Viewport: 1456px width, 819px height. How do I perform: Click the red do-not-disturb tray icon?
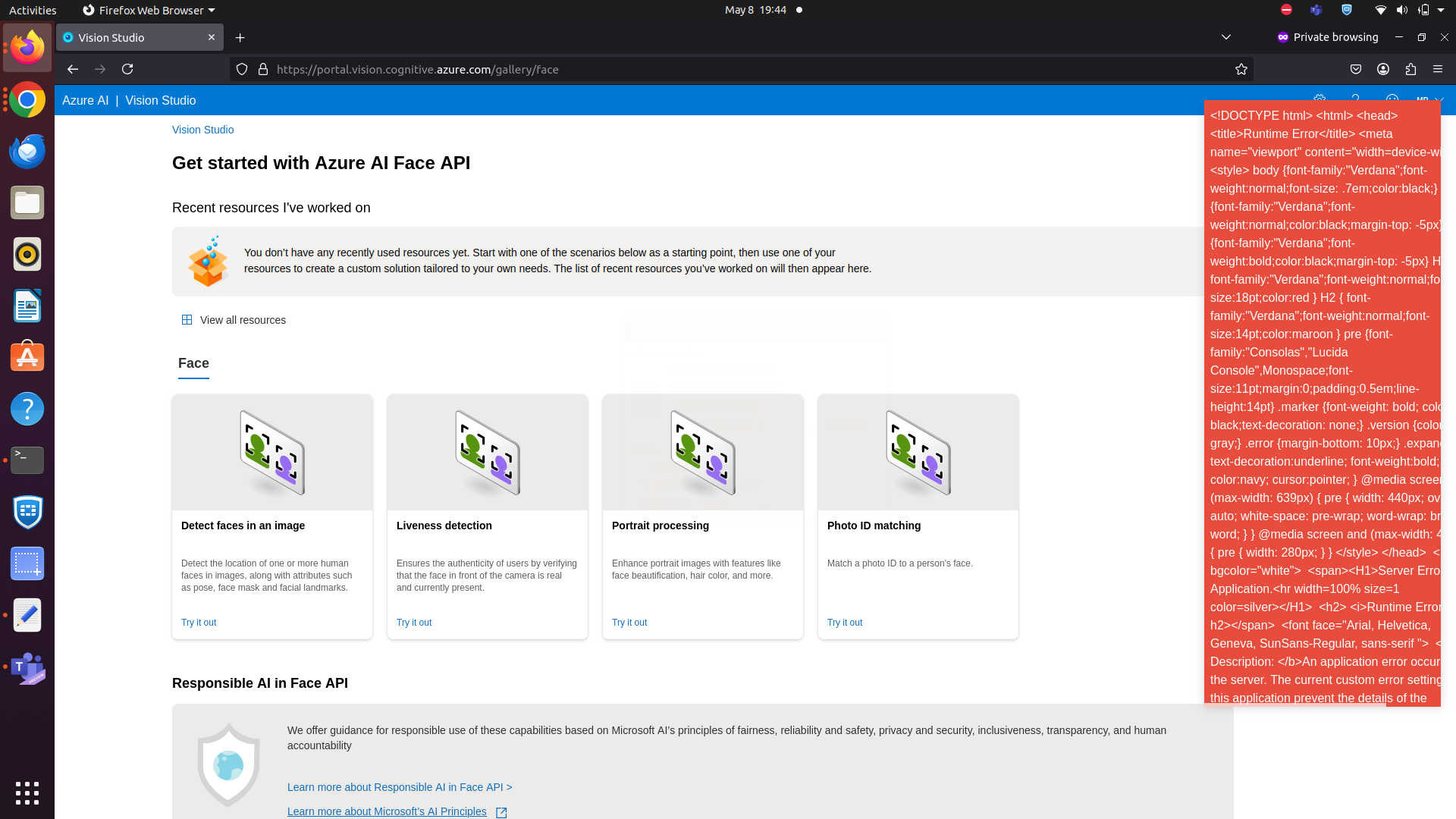pyautogui.click(x=1286, y=10)
